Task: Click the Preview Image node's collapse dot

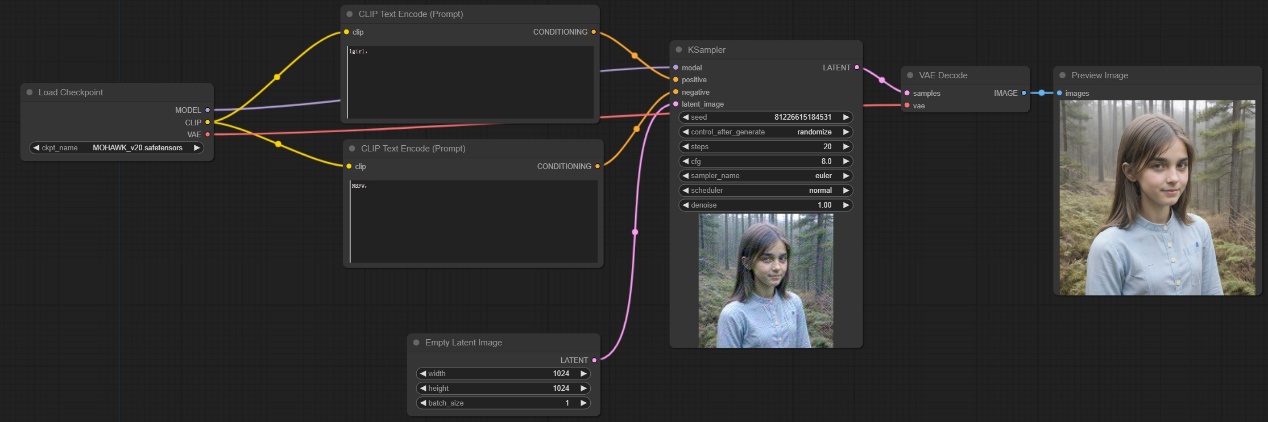Action: (1063, 75)
